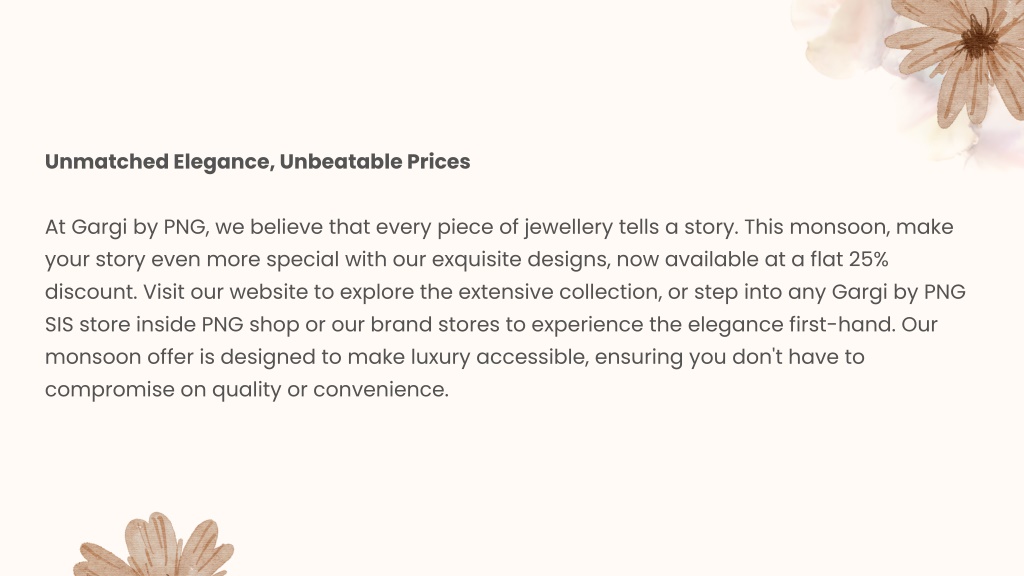Image resolution: width=1024 pixels, height=576 pixels.
Task: Click the brown flower at slide bottom
Action: tap(154, 544)
